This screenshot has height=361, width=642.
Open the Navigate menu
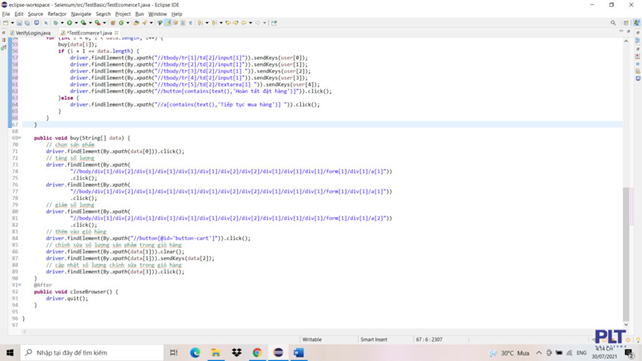pyautogui.click(x=81, y=14)
